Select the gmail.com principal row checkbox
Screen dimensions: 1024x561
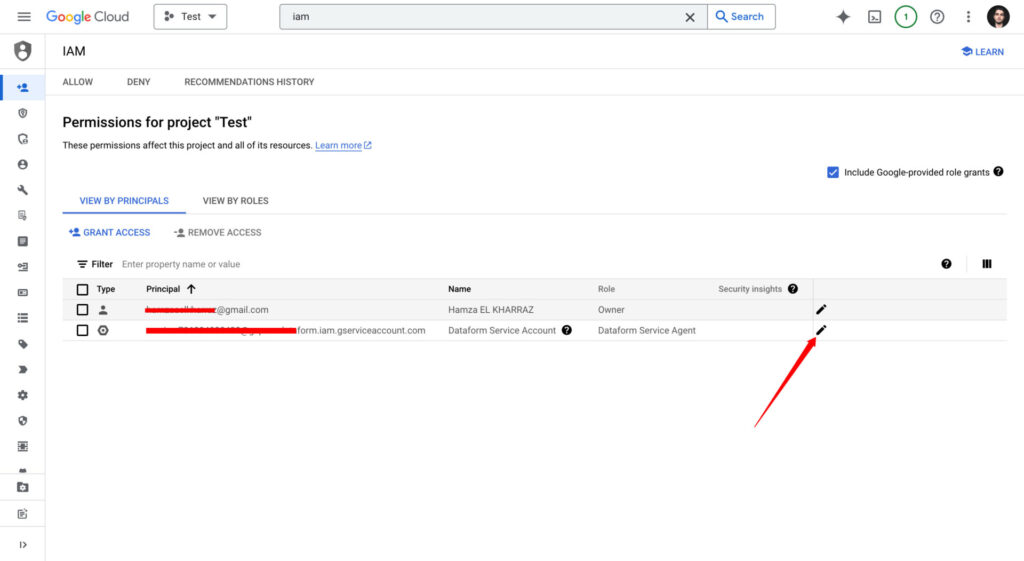click(x=82, y=310)
